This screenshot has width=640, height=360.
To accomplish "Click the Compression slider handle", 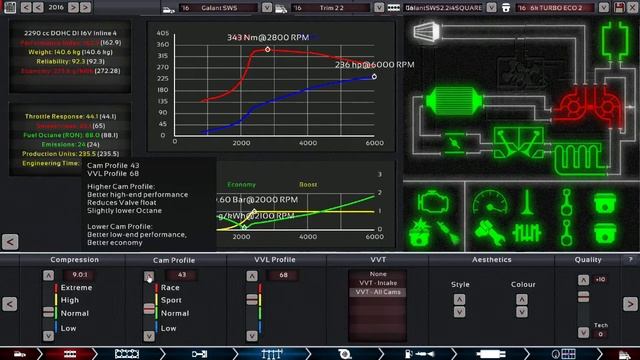I will click(48, 312).
